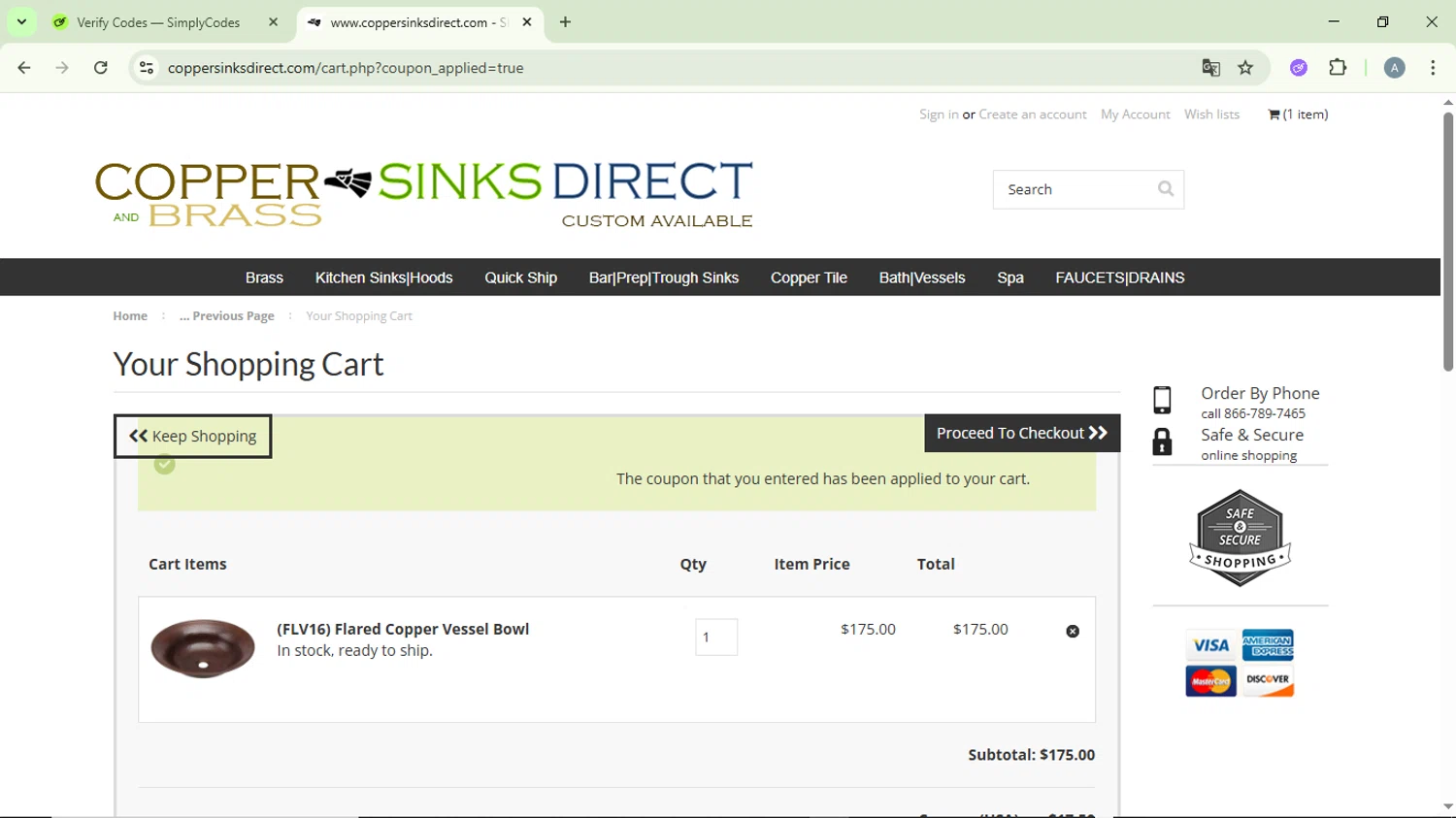Open Wish lists link
The width and height of the screenshot is (1456, 818).
click(1211, 115)
